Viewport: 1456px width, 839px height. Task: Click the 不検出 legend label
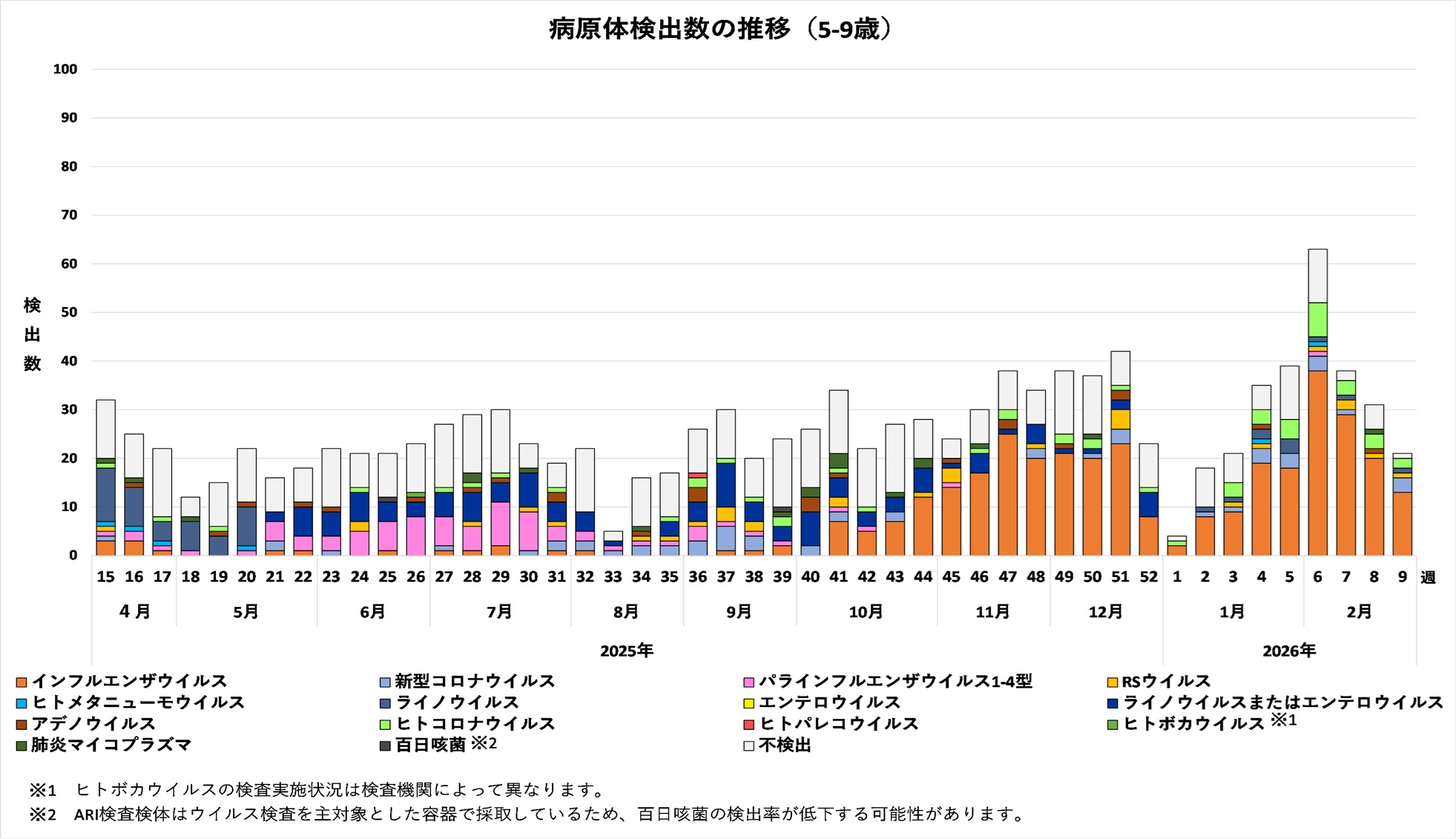click(784, 745)
